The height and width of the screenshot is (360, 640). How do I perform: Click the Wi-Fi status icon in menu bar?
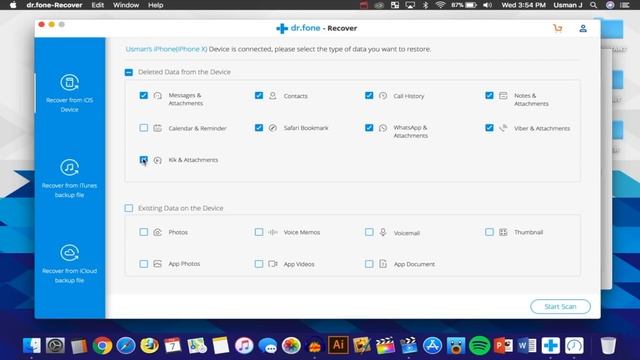(x=440, y=5)
